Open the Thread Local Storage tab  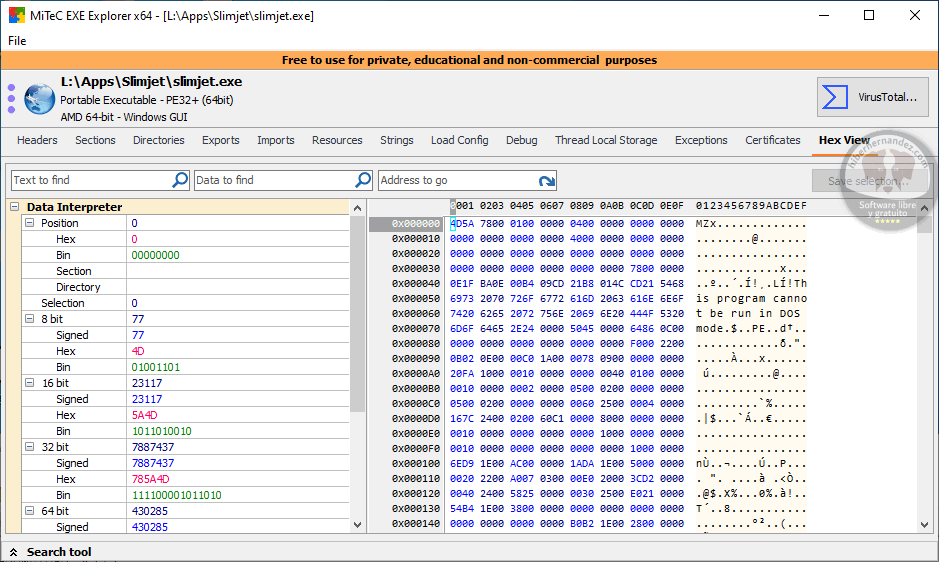(x=606, y=140)
